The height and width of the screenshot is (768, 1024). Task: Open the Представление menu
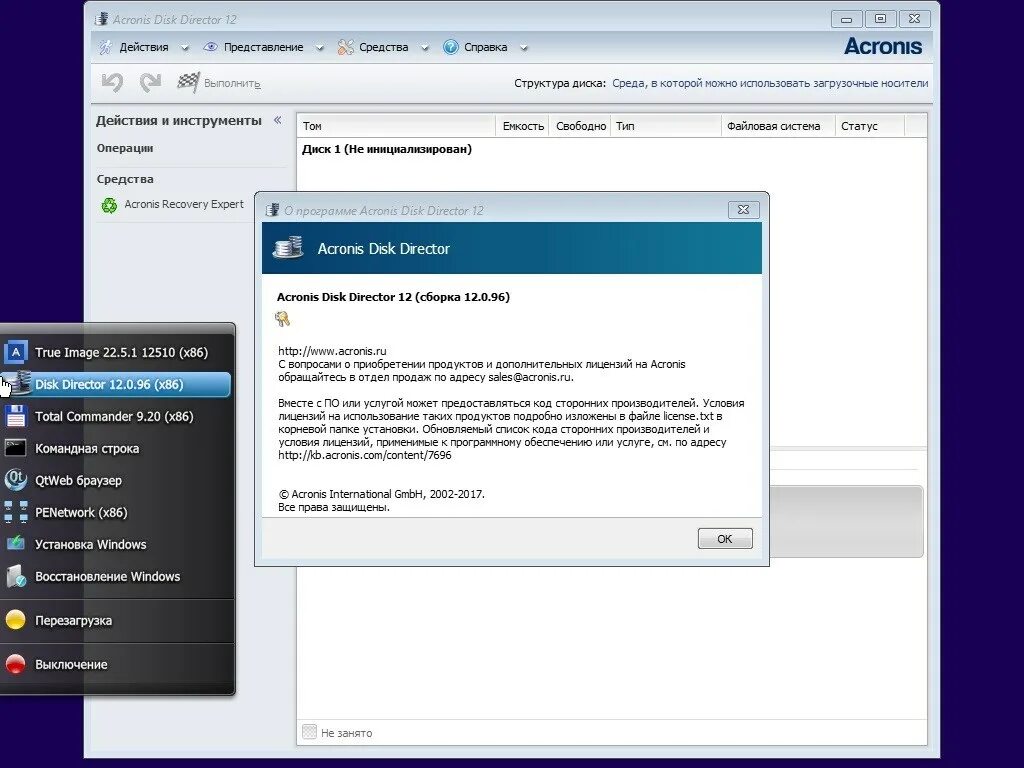point(263,47)
